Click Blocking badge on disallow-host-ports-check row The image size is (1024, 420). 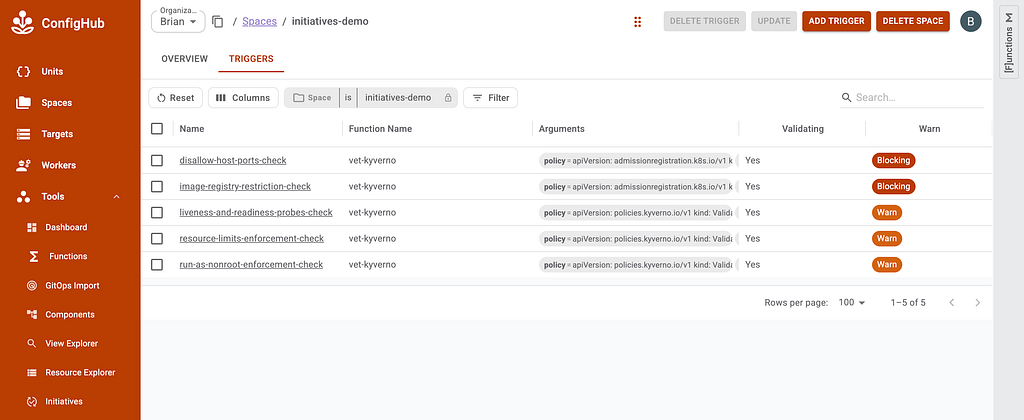click(x=893, y=160)
